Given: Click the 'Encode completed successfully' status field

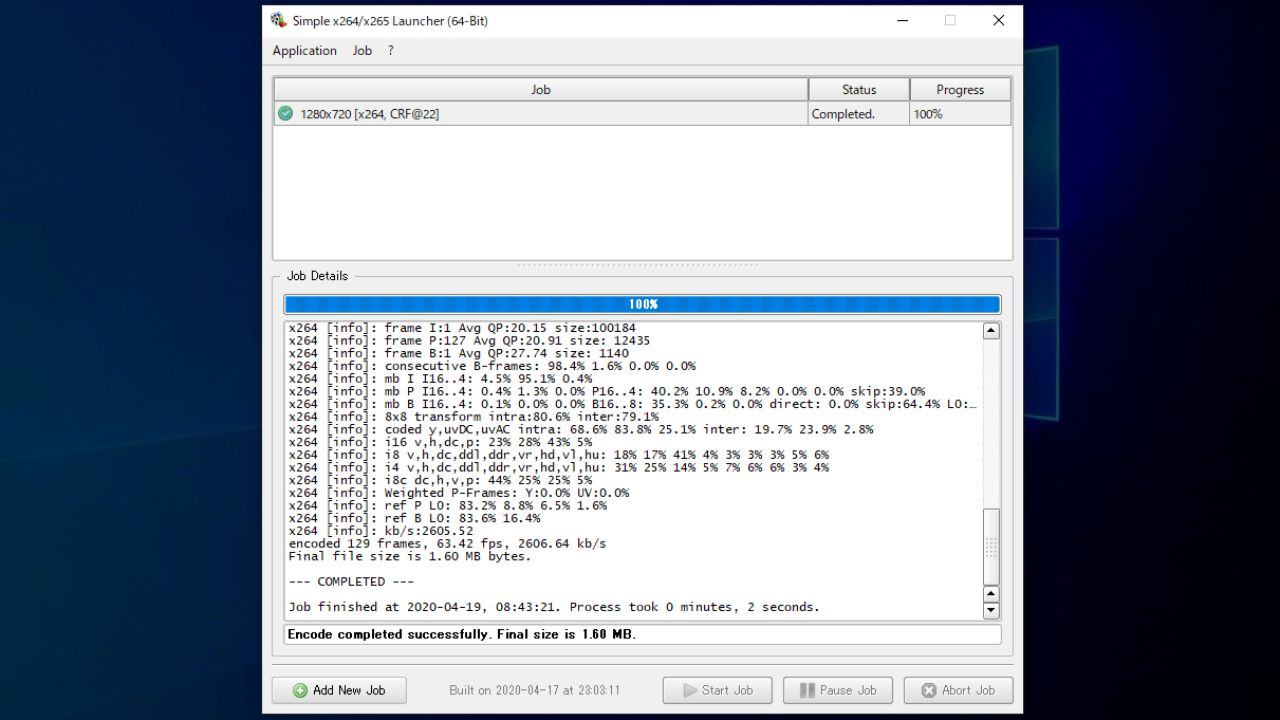Looking at the screenshot, I should coord(642,634).
